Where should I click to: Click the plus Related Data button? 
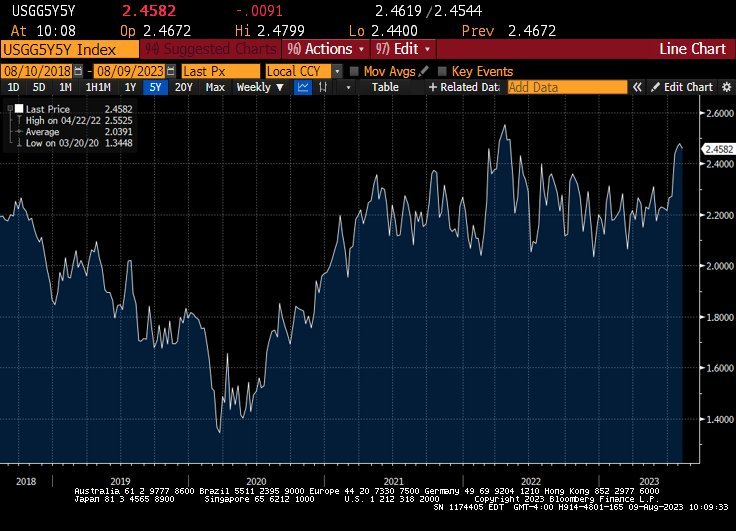point(463,87)
